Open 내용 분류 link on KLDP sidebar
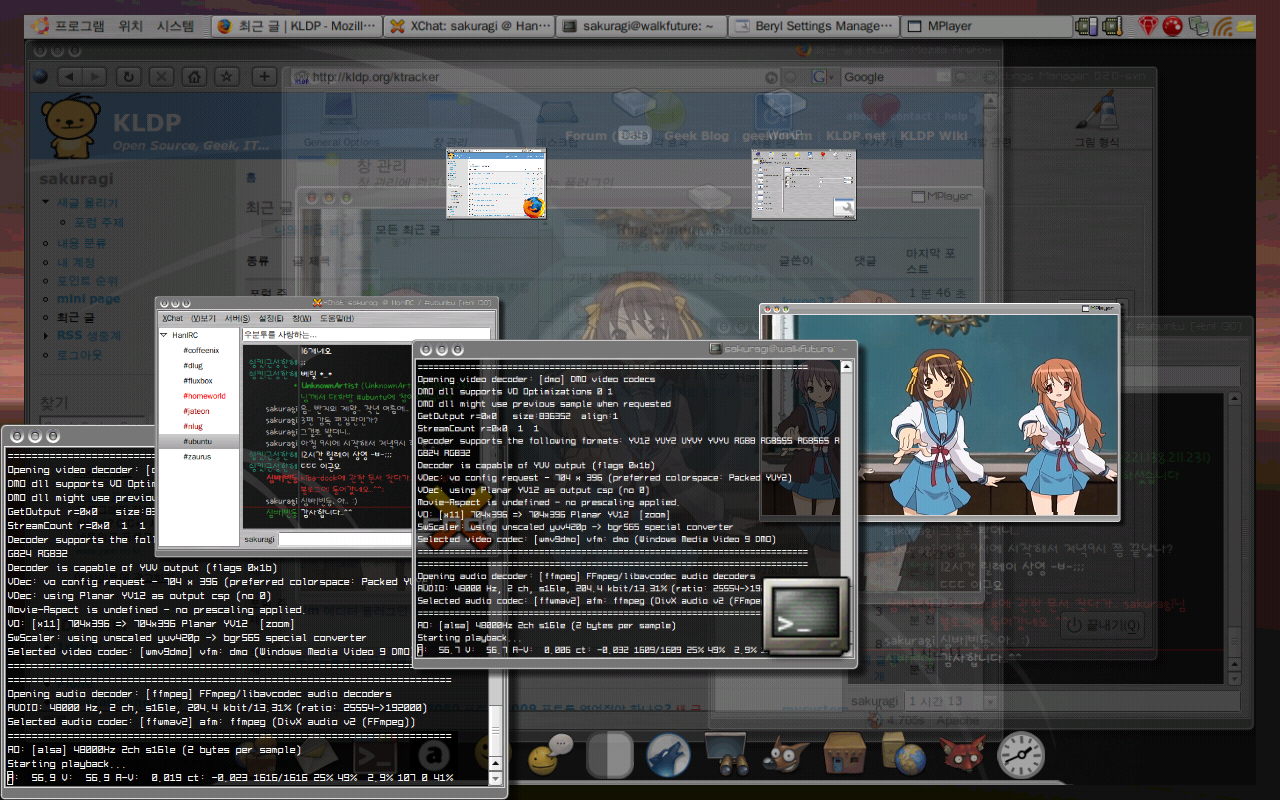This screenshot has width=1280, height=800. (81, 243)
